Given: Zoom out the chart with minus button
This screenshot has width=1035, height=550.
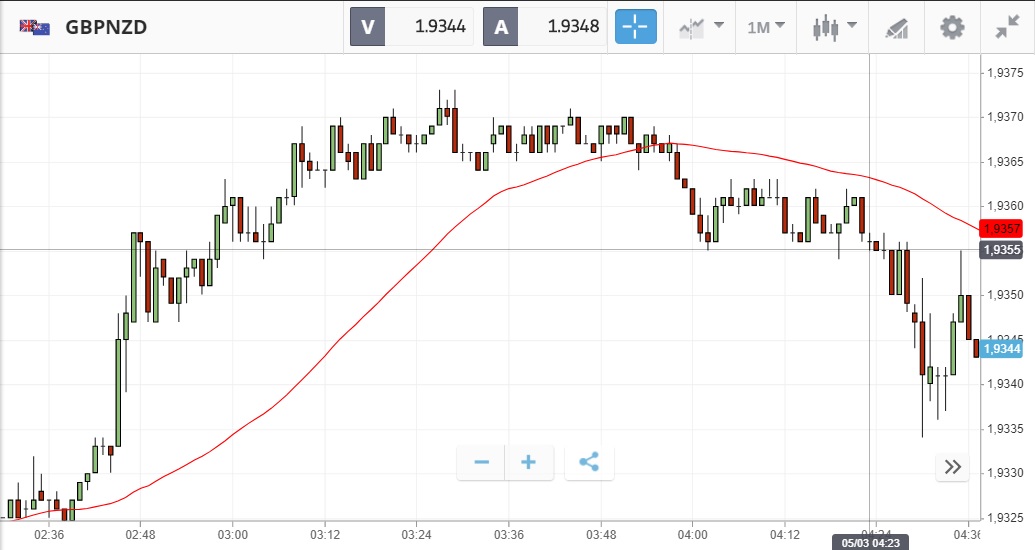Looking at the screenshot, I should click(482, 463).
